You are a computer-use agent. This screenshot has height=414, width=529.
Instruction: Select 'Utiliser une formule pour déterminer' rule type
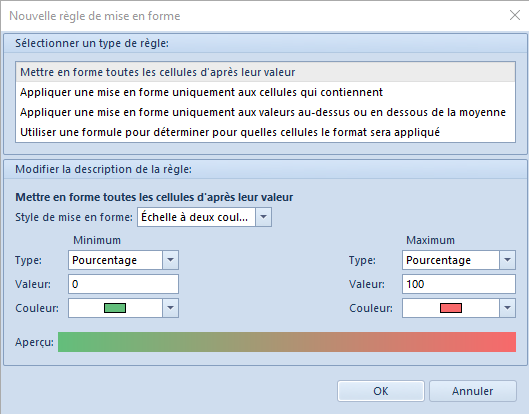click(265, 132)
